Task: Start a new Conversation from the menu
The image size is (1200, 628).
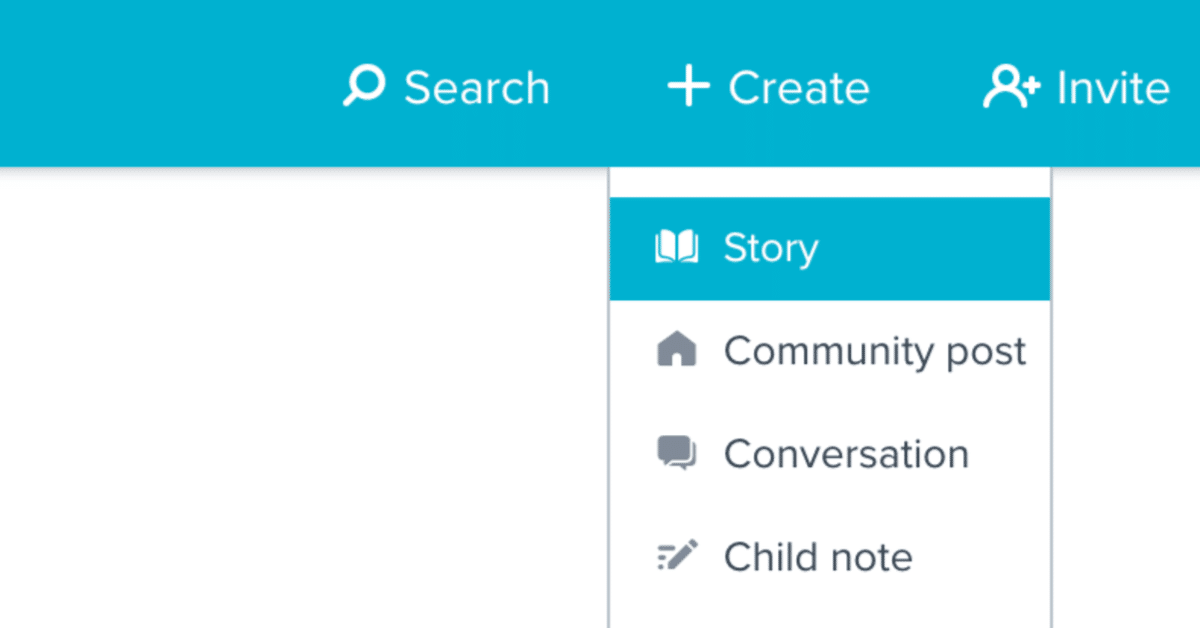Action: pyautogui.click(x=830, y=454)
